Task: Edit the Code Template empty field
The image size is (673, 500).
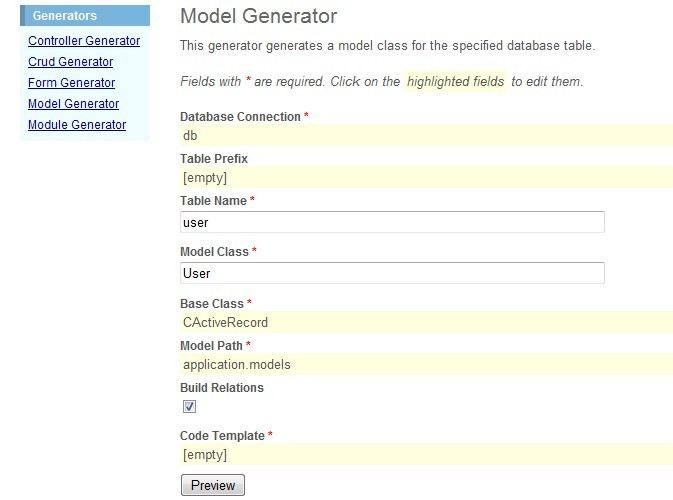Action: (426, 455)
